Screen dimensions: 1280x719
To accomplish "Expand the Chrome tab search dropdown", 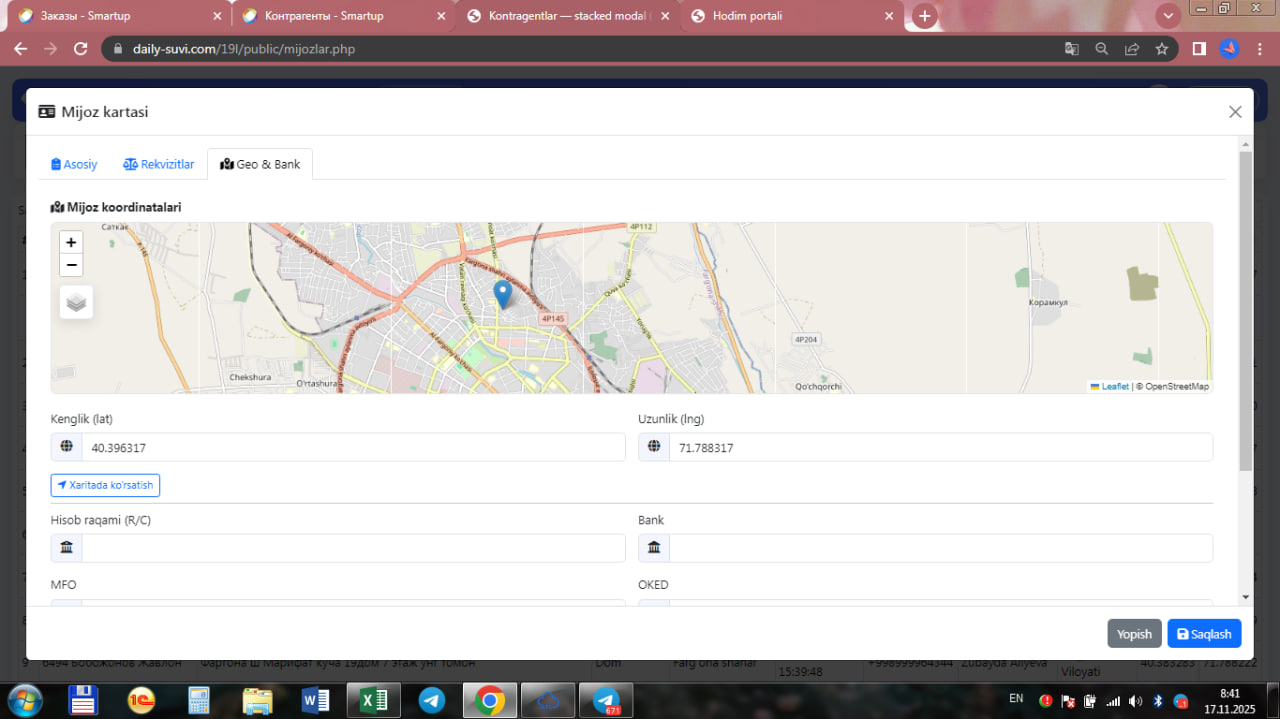I will click(x=1167, y=16).
